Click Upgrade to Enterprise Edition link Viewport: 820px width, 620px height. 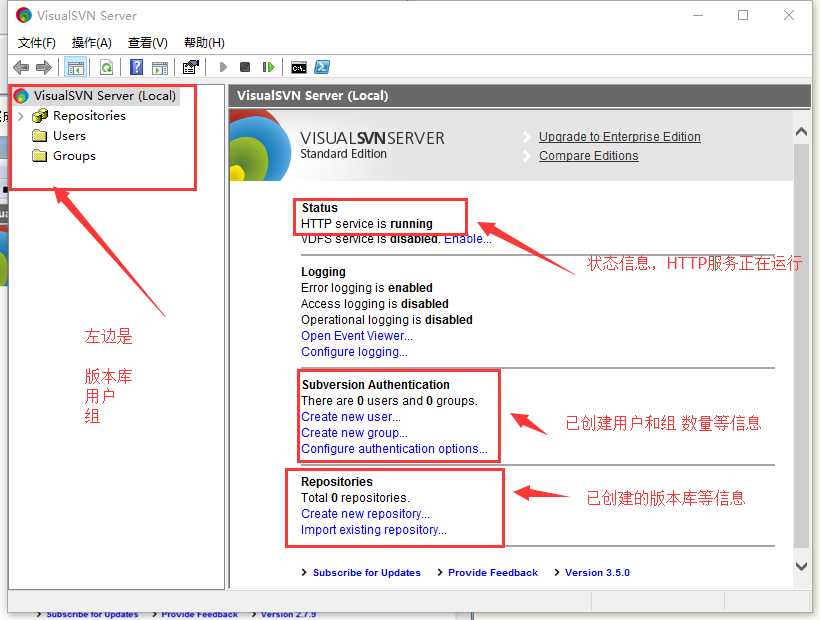pyautogui.click(x=620, y=136)
